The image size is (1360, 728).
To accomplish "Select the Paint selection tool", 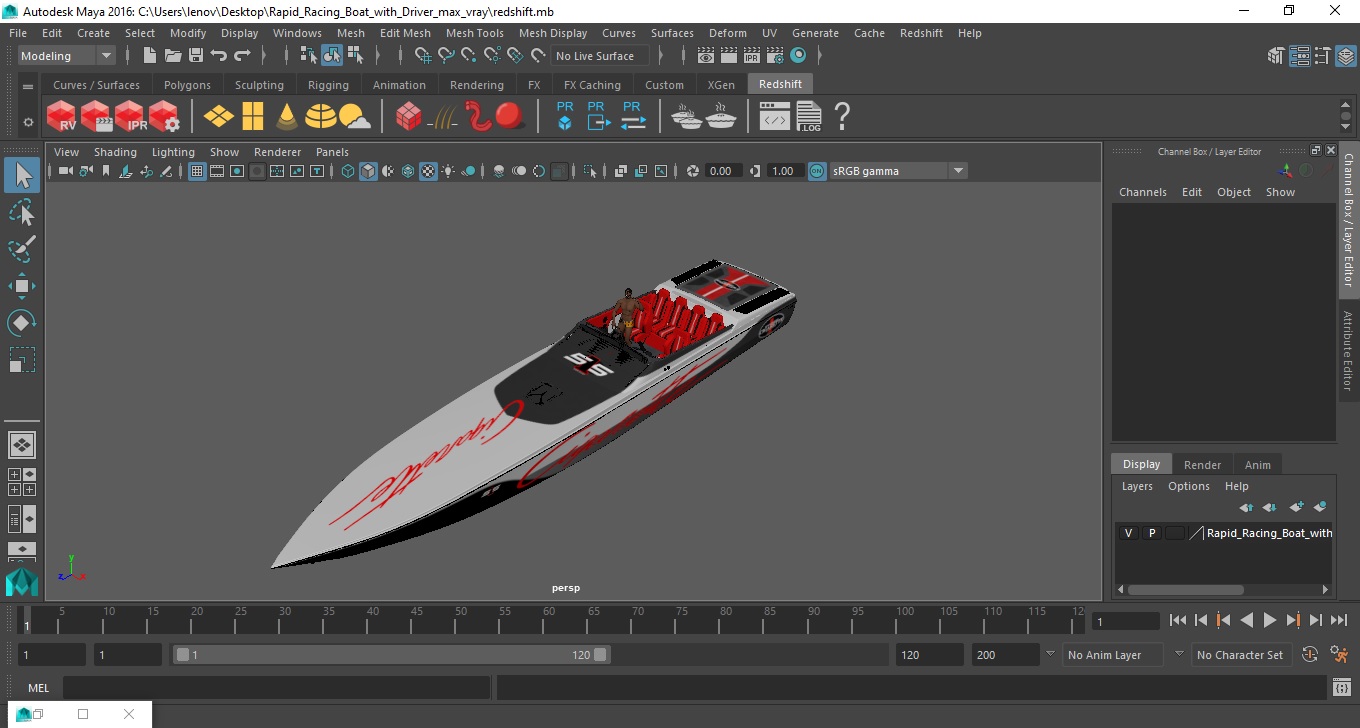I will coord(22,249).
